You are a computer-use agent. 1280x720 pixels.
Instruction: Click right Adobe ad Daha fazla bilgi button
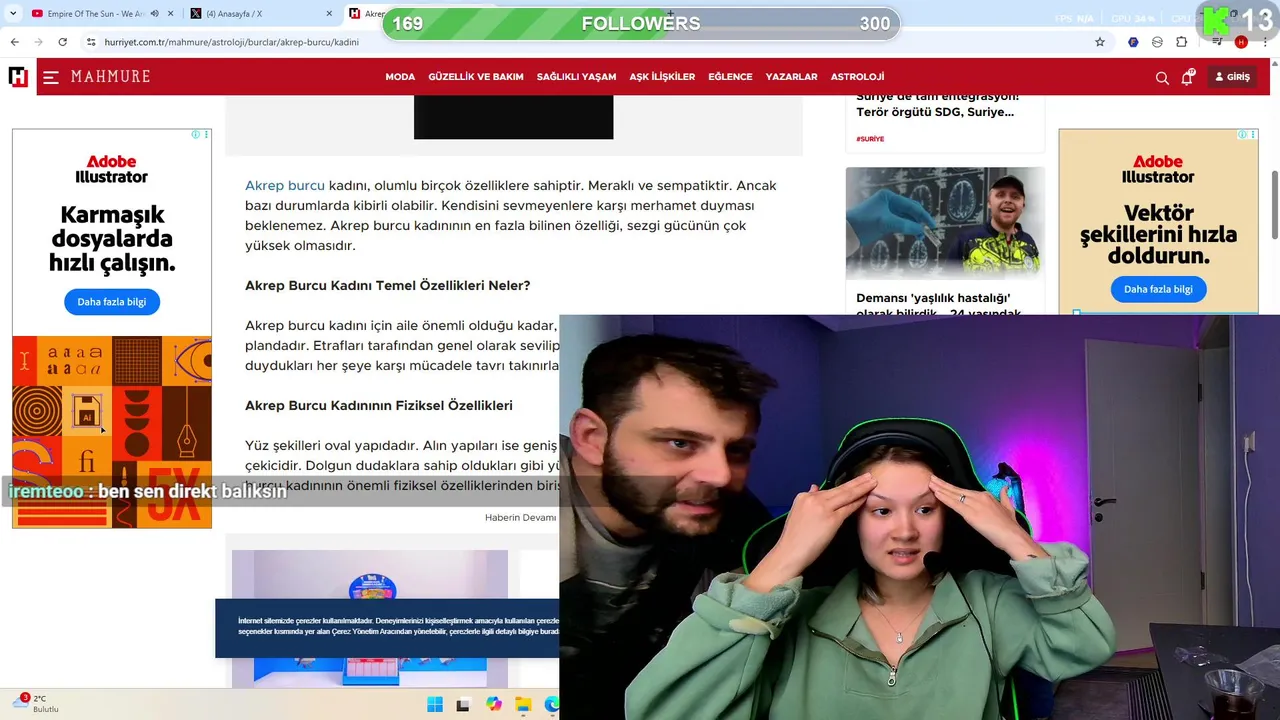point(1158,289)
